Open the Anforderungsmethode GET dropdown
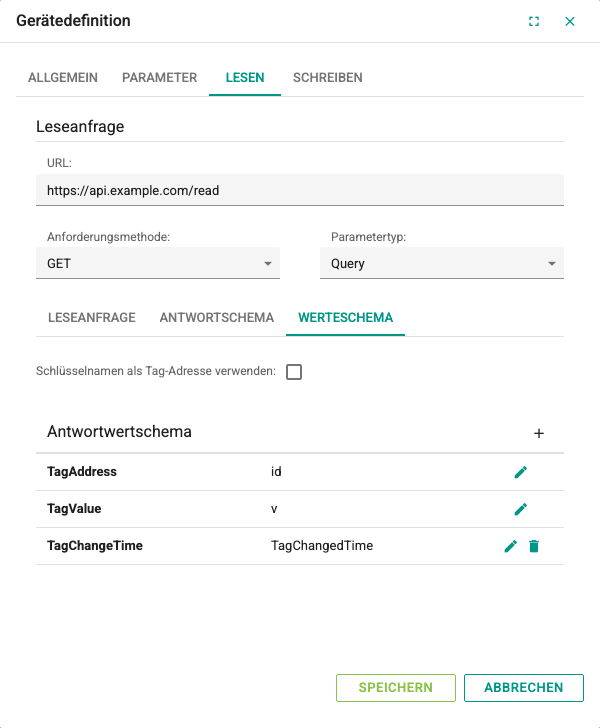The height and width of the screenshot is (728, 600). coord(158,263)
